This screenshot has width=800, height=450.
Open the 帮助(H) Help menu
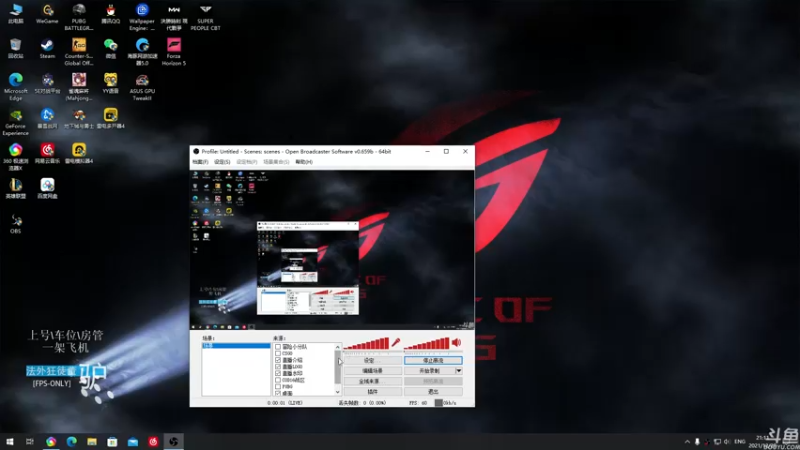click(x=304, y=162)
